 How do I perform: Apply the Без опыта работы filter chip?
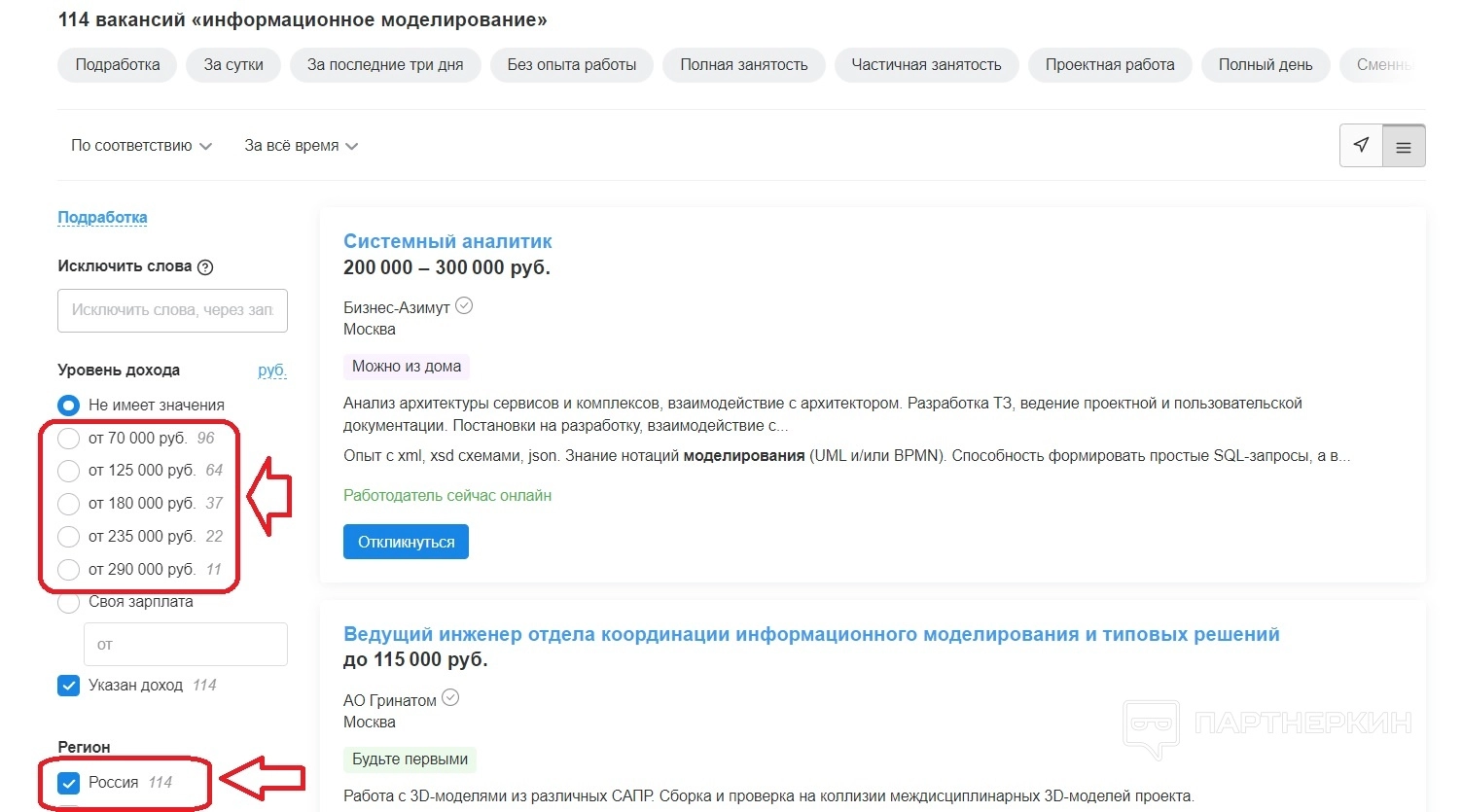(x=571, y=65)
